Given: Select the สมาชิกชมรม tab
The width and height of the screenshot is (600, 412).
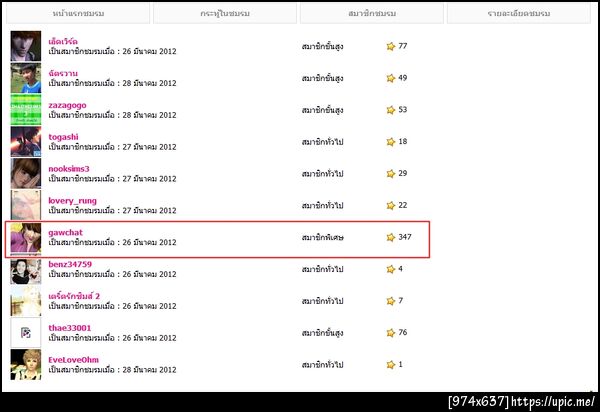Looking at the screenshot, I should click(372, 13).
